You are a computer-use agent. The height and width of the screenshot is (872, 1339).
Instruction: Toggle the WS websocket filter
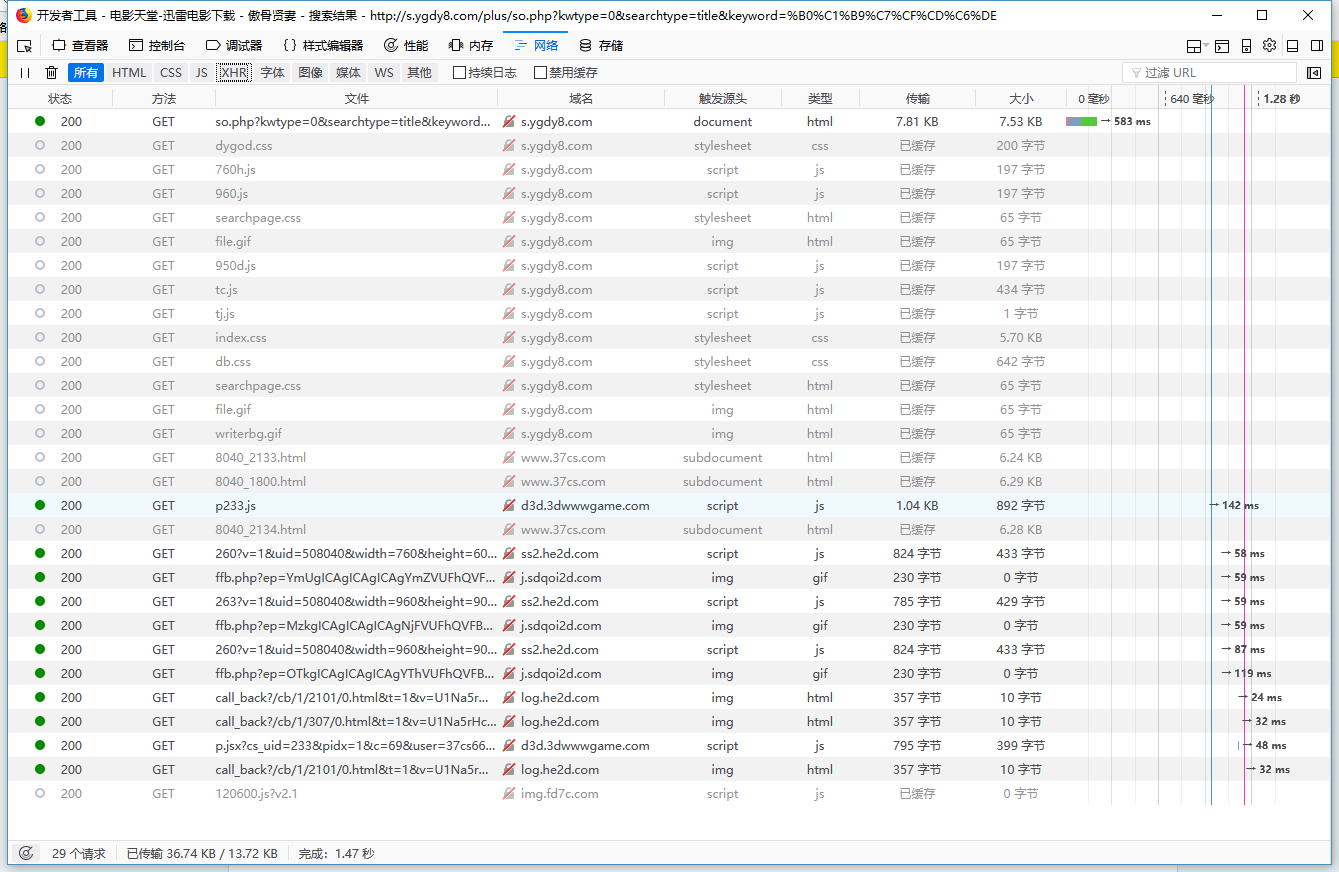coord(384,73)
